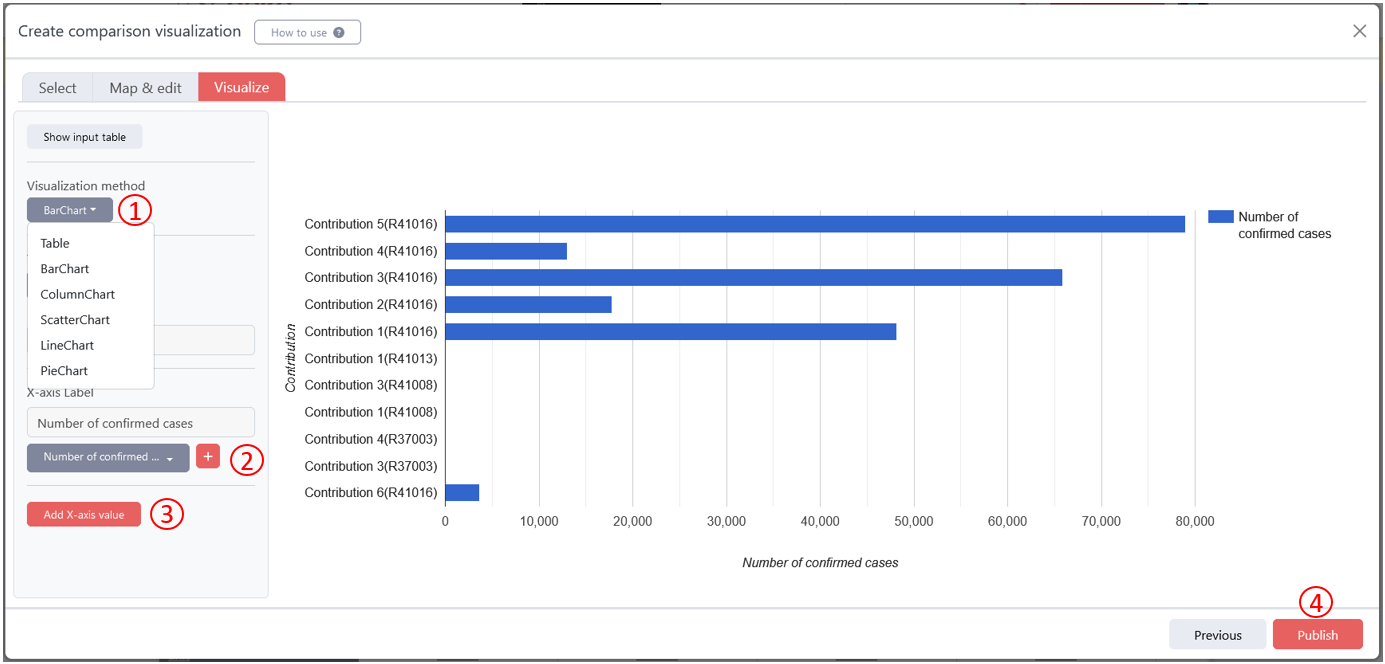Image resolution: width=1385 pixels, height=664 pixels.
Task: Open the Number of confirmed cases dropdown
Action: tap(108, 457)
